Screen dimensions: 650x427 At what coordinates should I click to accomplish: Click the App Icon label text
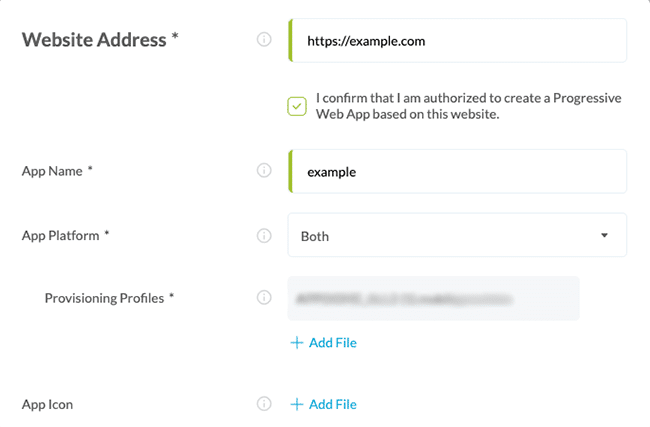[47, 404]
